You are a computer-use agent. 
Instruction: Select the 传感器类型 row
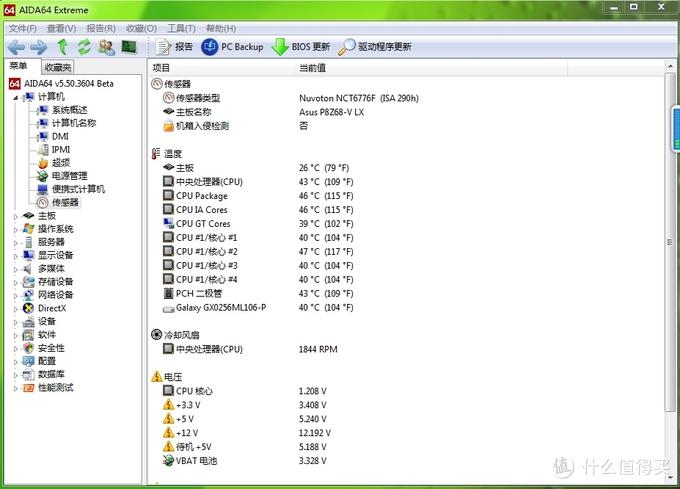pos(291,98)
